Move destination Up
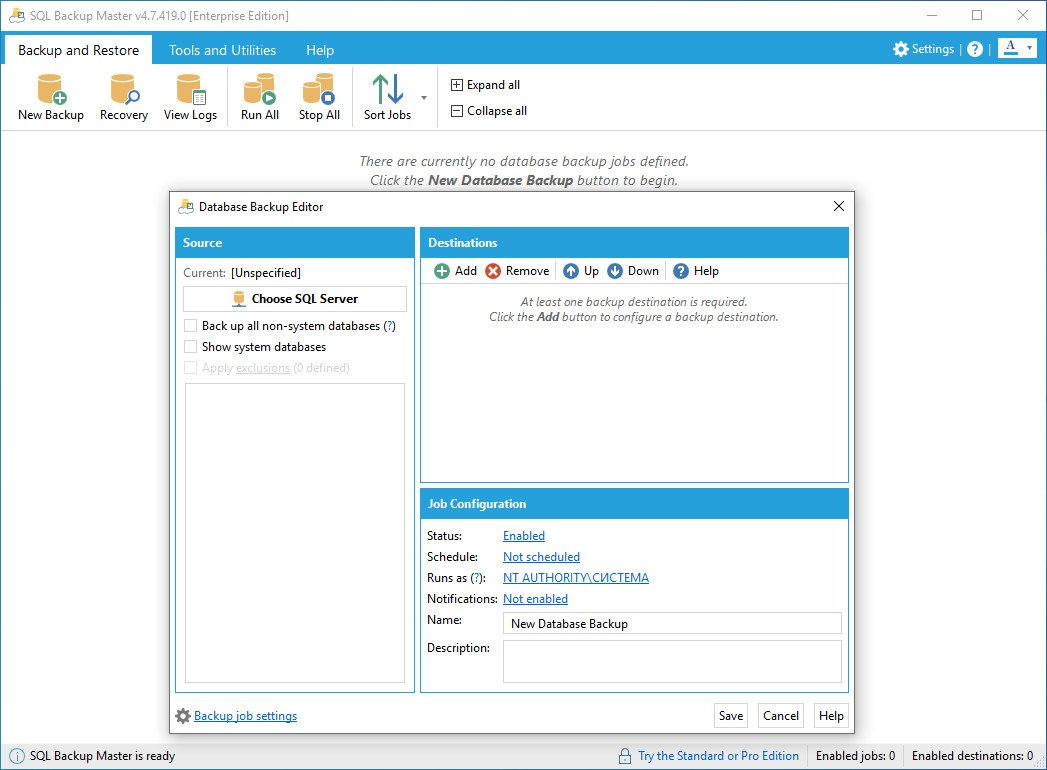The width and height of the screenshot is (1047, 770). pyautogui.click(x=581, y=270)
